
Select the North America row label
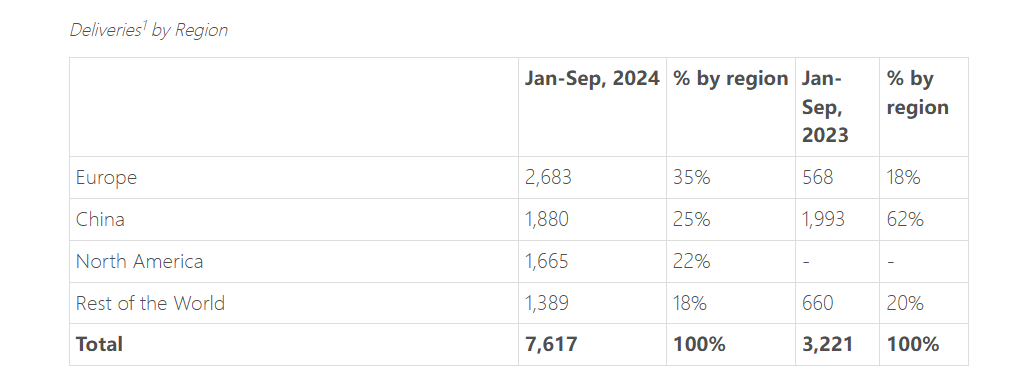pyautogui.click(x=140, y=261)
